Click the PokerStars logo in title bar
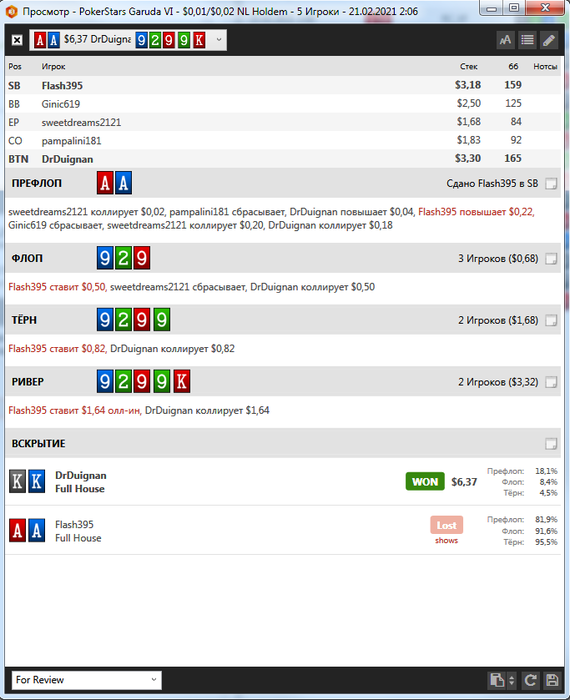This screenshot has height=700, width=570. 12,11
